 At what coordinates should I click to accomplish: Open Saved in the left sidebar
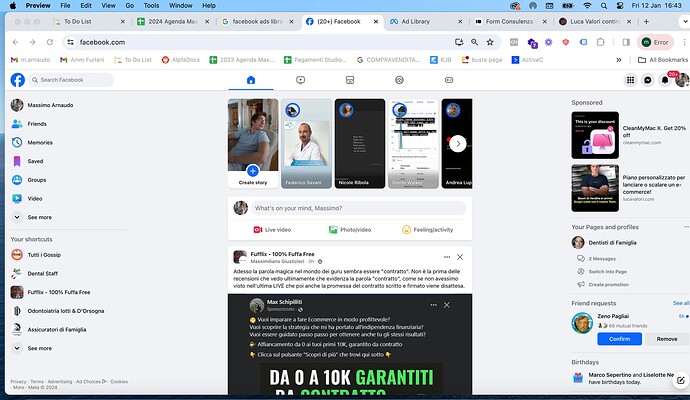point(27,161)
